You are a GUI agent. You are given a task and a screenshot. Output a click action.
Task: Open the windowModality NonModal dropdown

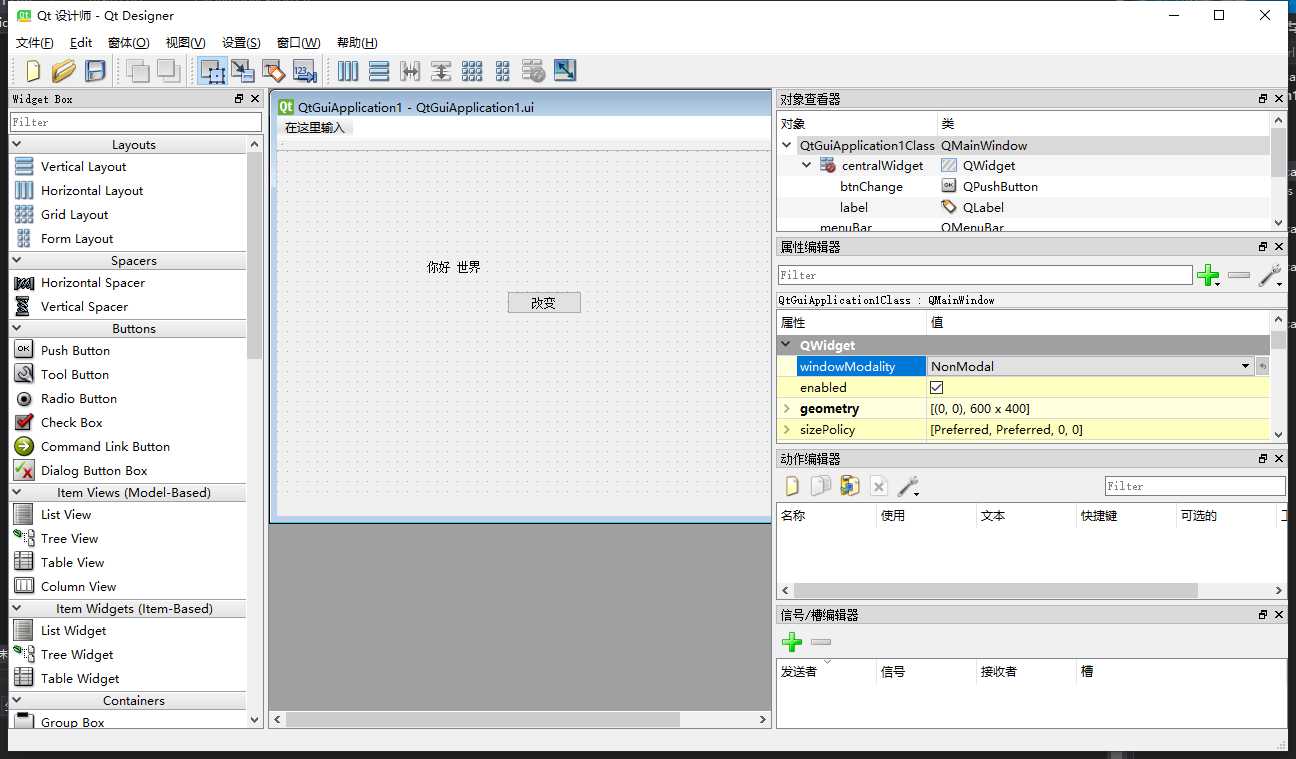[1246, 366]
